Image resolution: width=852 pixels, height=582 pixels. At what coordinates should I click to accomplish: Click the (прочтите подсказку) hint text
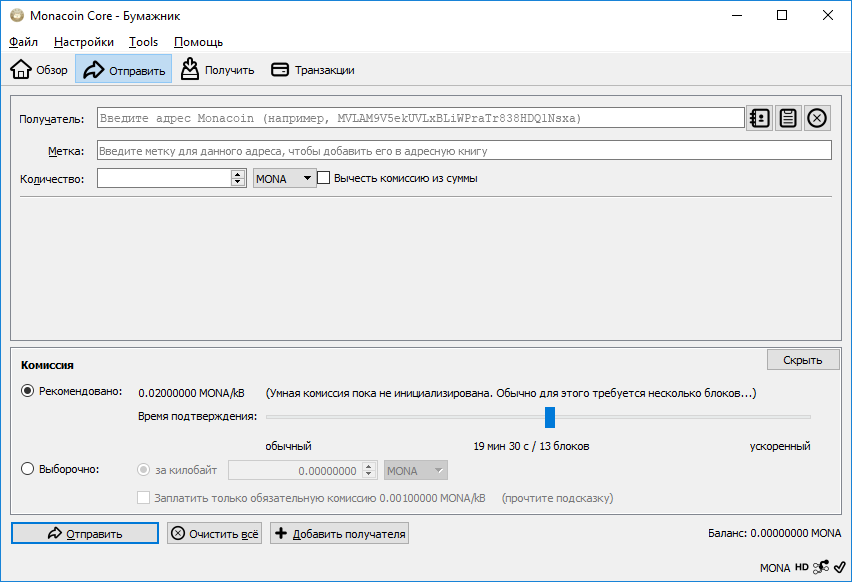[x=557, y=498]
